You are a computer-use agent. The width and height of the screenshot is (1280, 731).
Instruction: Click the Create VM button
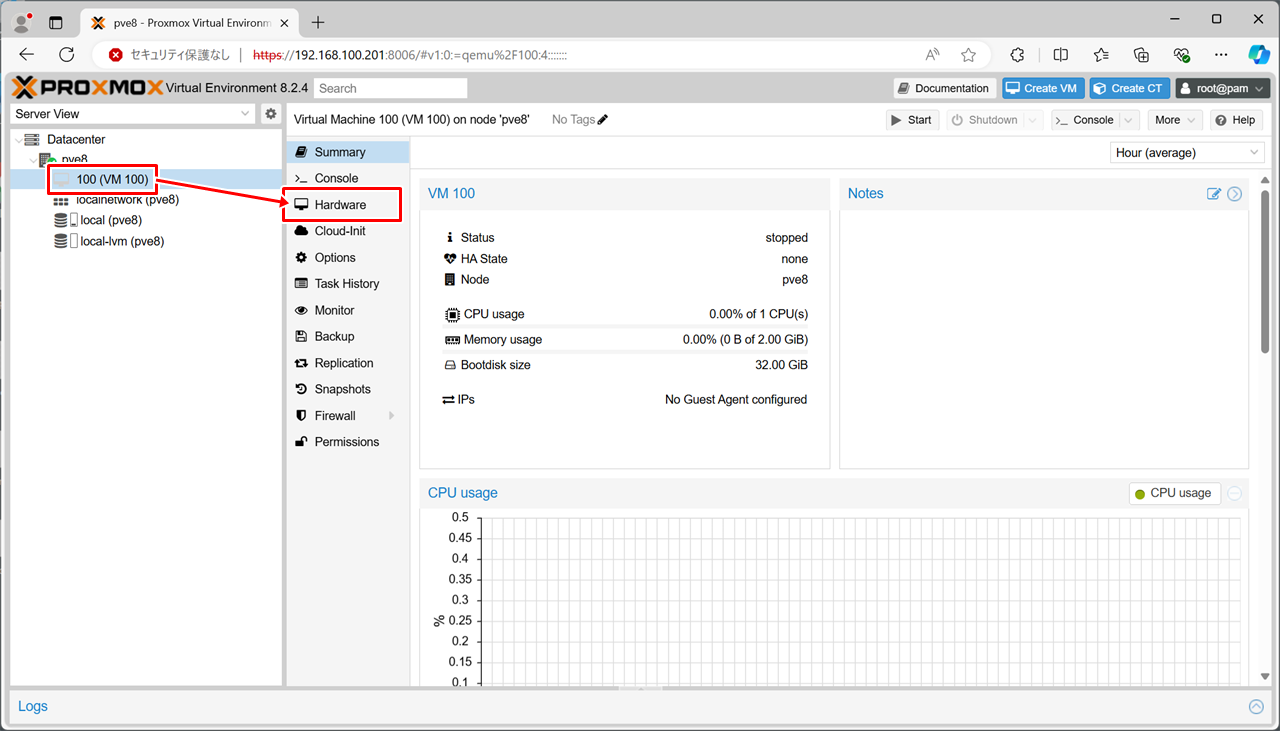point(1043,88)
